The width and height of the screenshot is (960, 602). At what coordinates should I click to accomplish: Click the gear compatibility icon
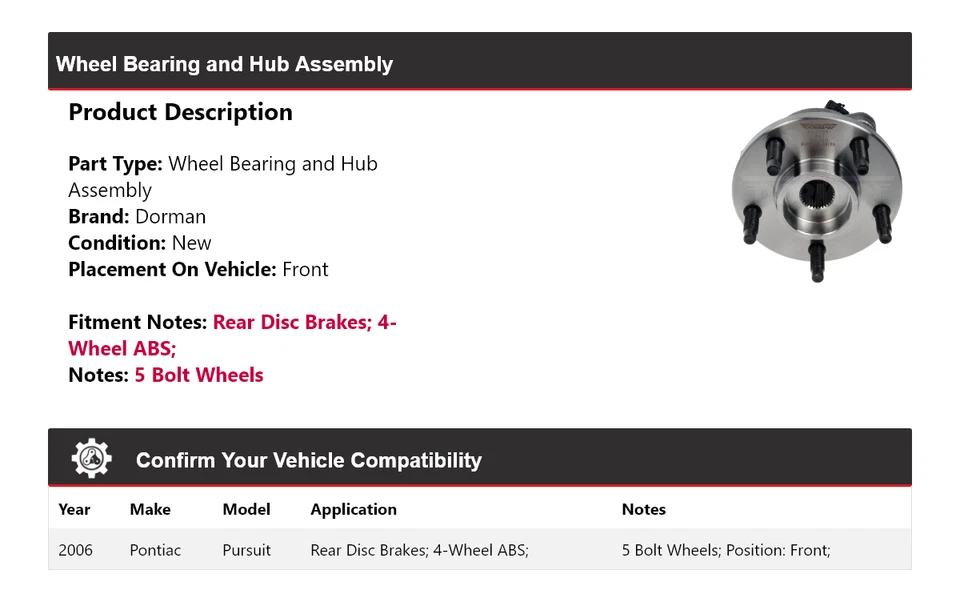tap(91, 458)
